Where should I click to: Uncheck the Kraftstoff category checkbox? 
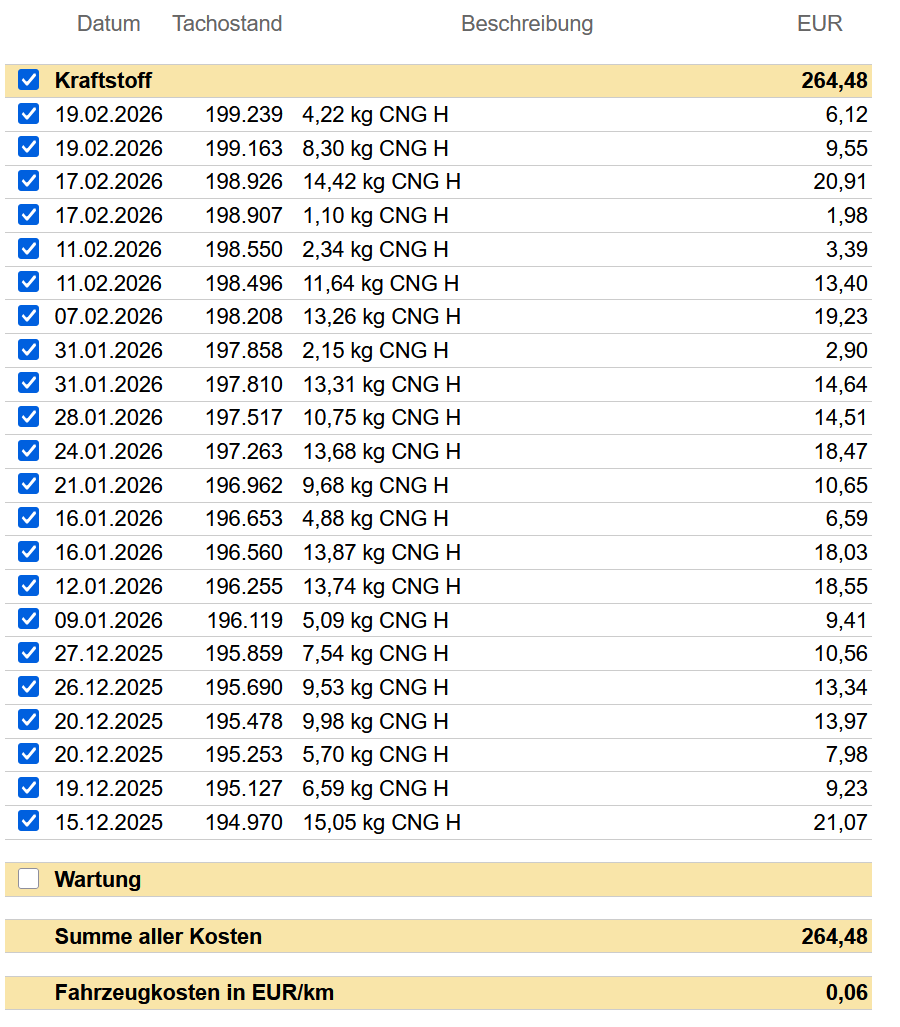[x=28, y=80]
